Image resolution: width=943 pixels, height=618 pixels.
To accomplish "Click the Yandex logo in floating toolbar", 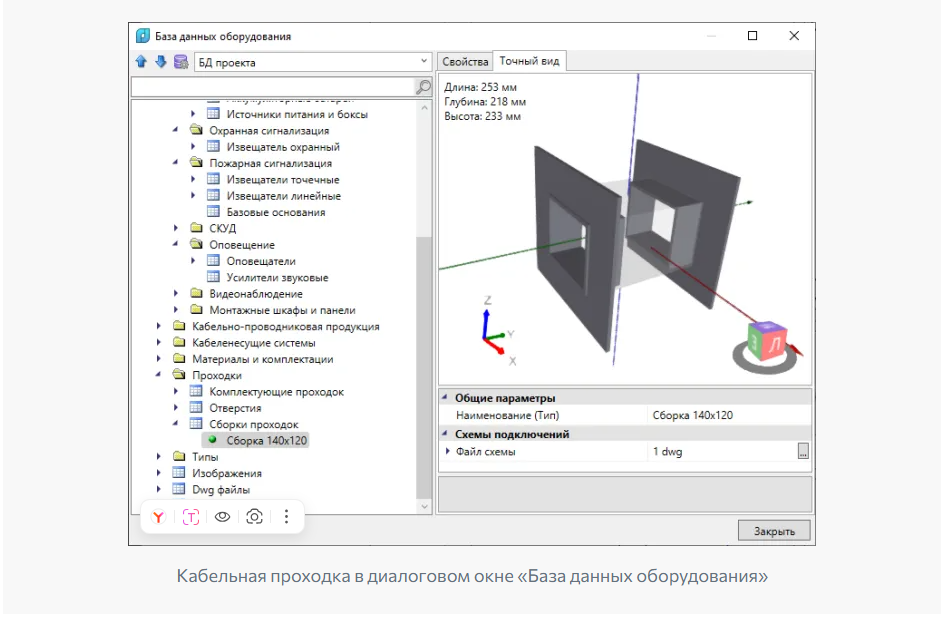I will 158,517.
